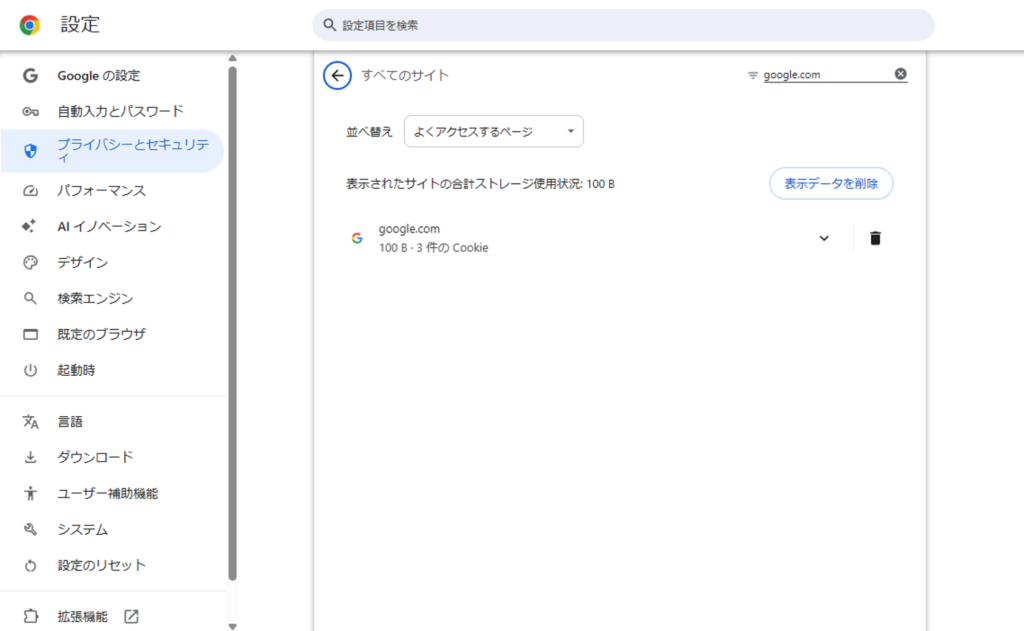
Task: Clear the google.com search filter
Action: [x=901, y=74]
